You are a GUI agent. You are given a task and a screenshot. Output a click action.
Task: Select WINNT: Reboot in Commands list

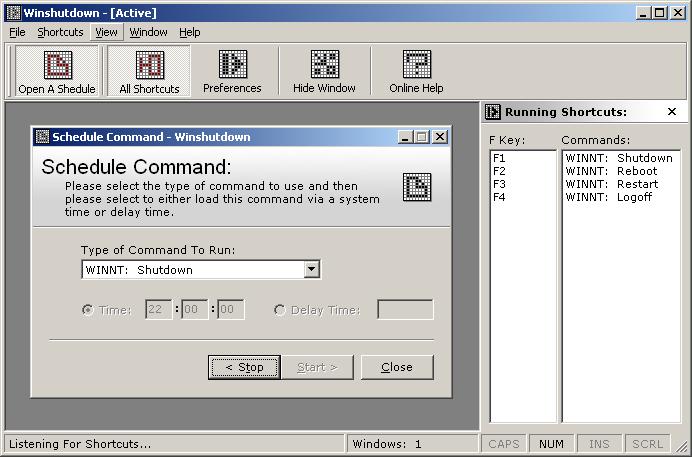(621, 171)
